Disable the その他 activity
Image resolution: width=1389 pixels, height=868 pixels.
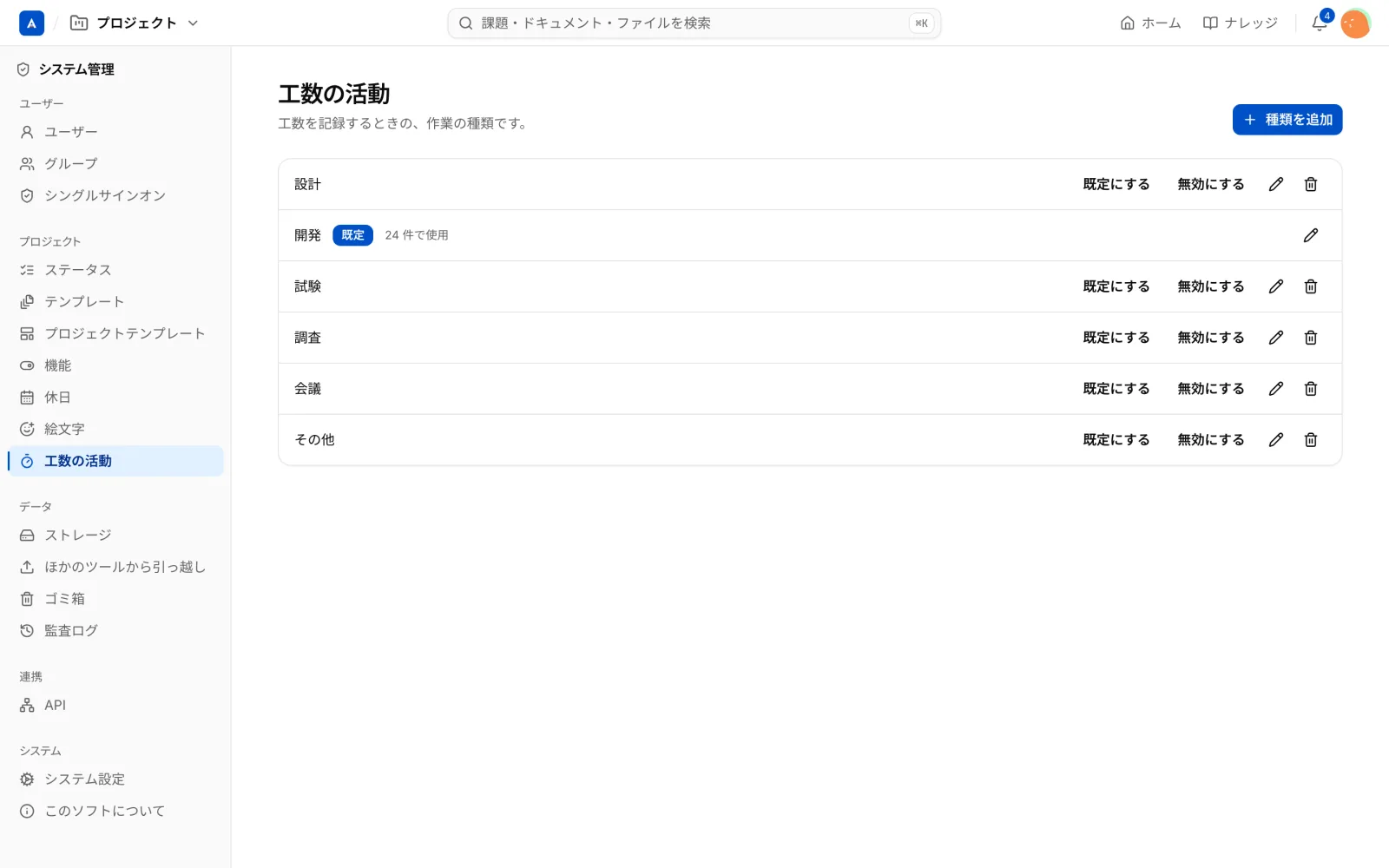(1211, 440)
